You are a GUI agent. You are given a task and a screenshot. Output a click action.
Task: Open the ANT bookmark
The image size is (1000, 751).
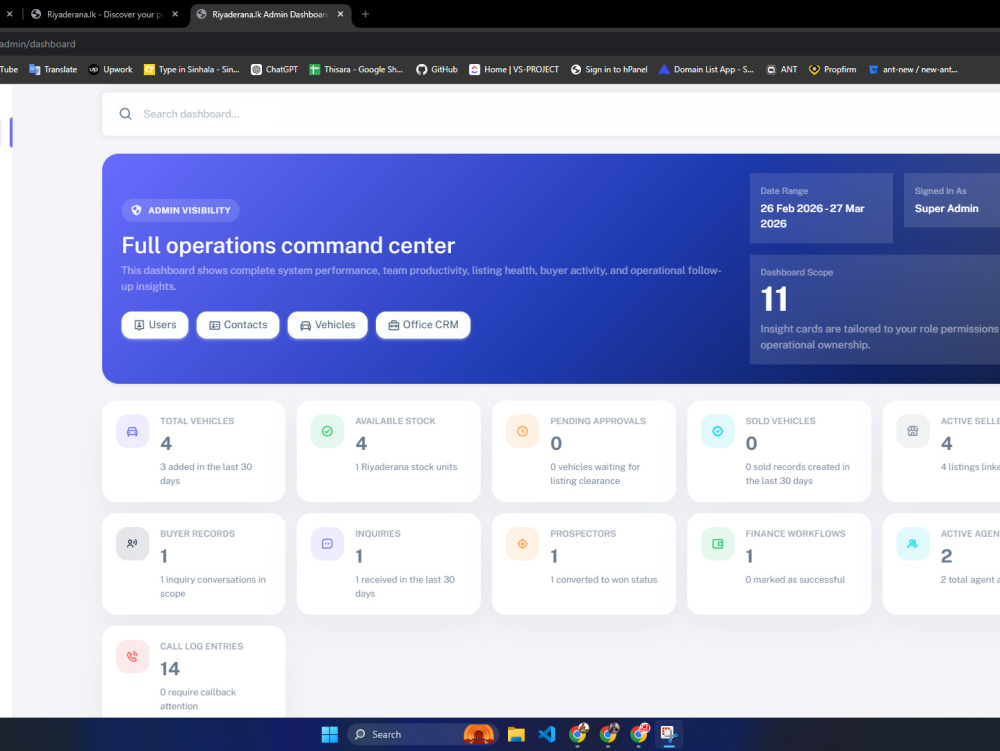781,69
